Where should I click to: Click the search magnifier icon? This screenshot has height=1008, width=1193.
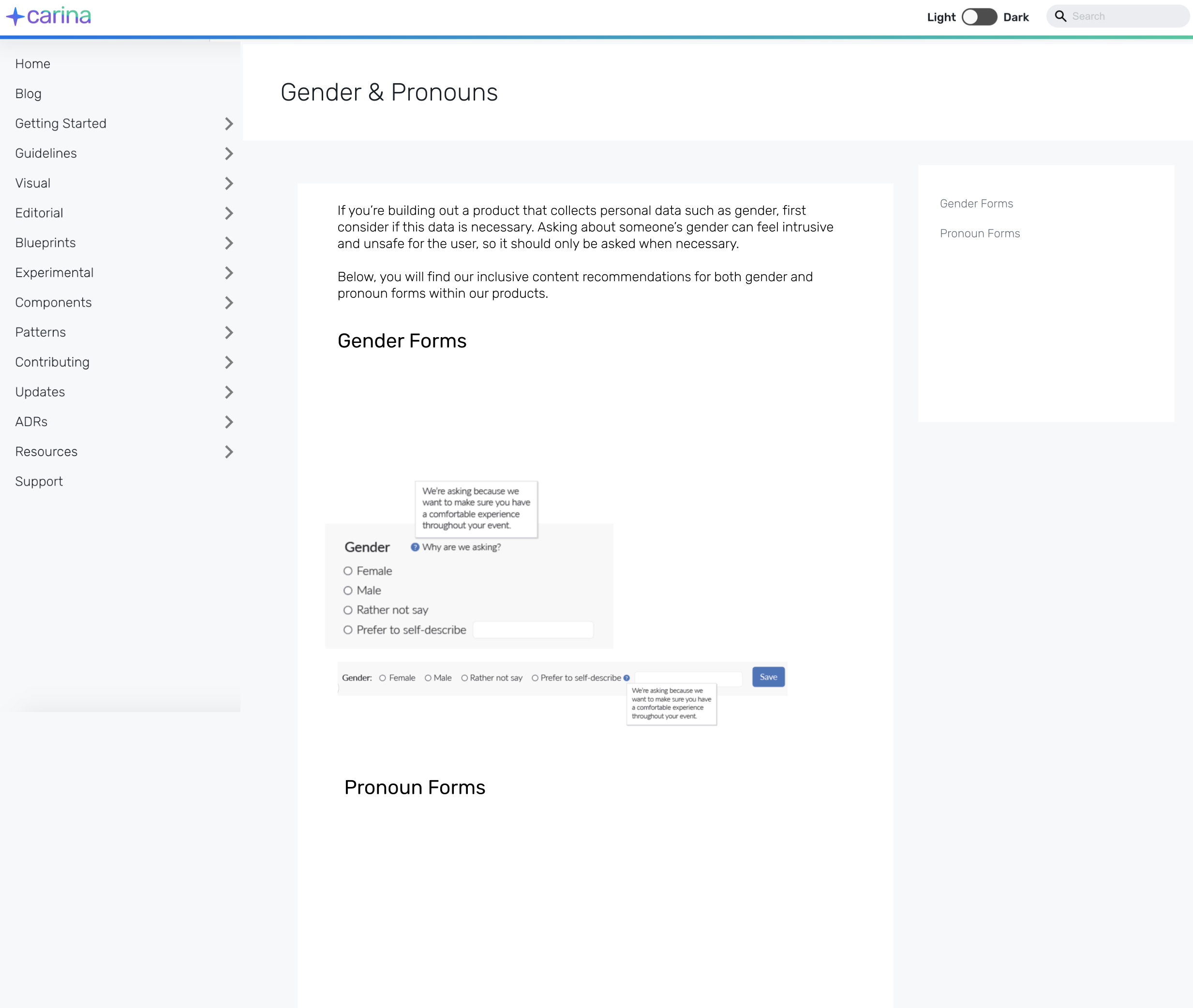(x=1060, y=16)
